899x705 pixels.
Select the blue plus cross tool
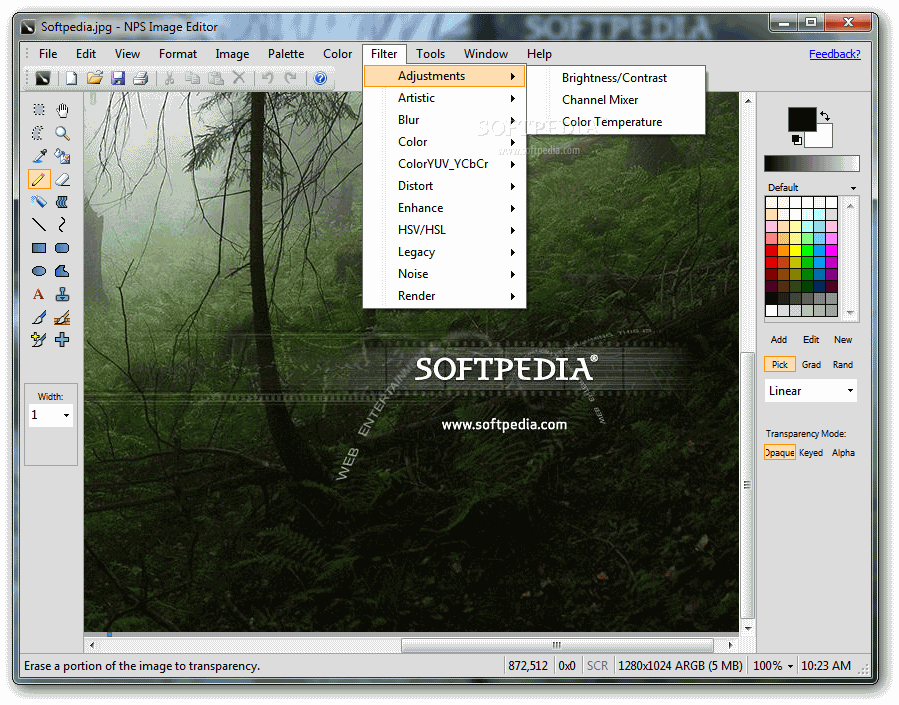click(62, 340)
